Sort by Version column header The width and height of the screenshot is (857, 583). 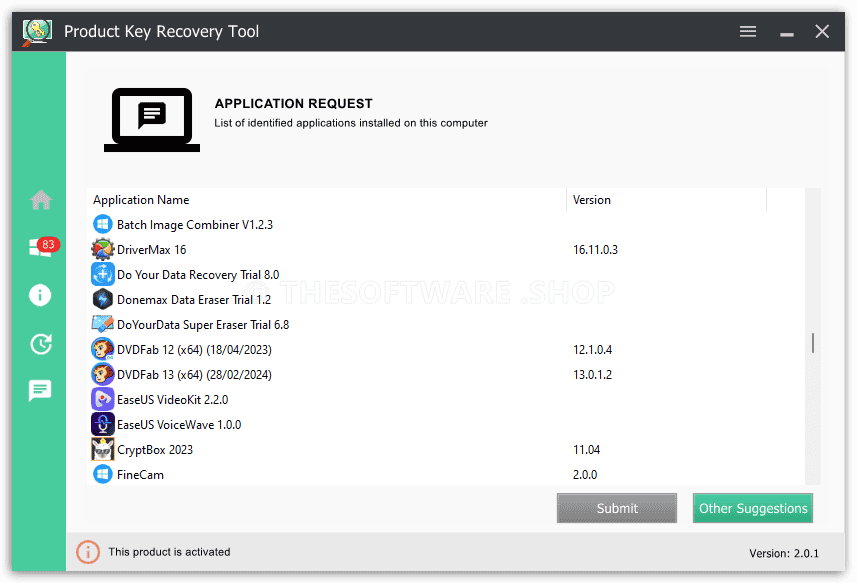(666, 199)
